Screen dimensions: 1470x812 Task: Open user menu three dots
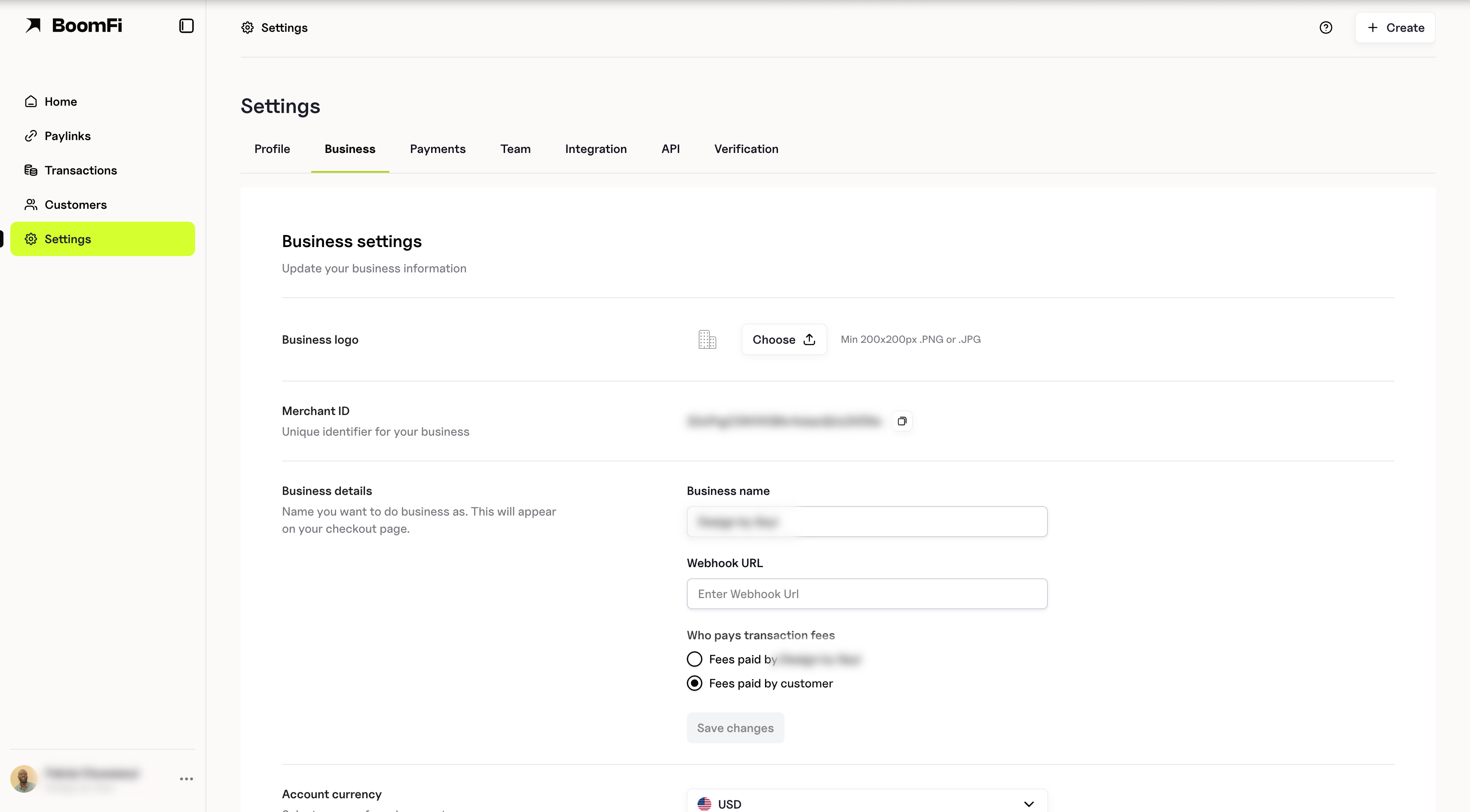point(186,779)
